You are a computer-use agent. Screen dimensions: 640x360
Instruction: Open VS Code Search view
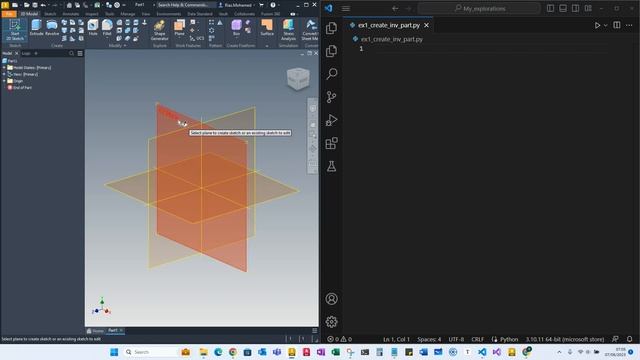pos(331,74)
